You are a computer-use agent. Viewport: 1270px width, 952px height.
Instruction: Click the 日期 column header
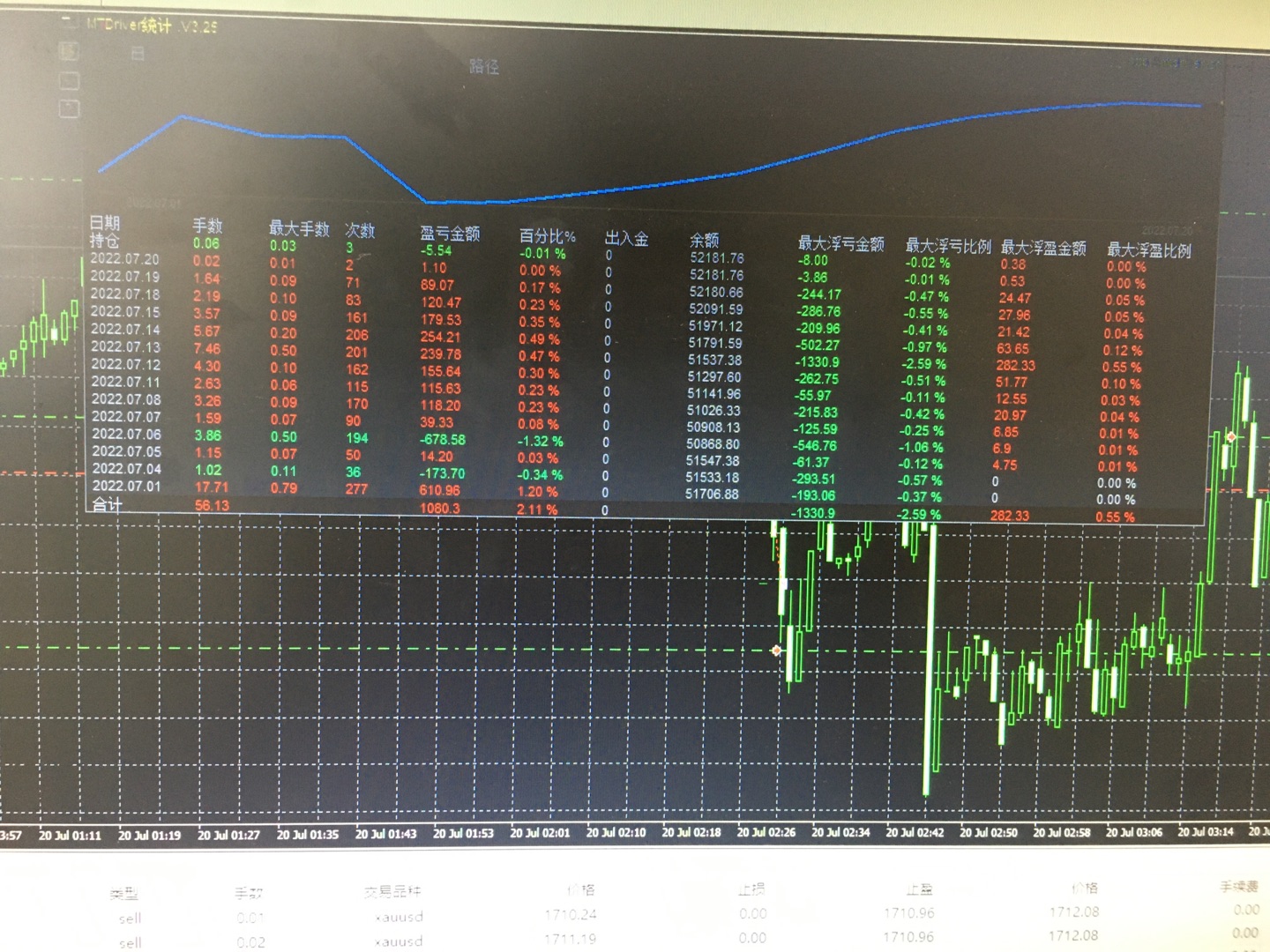[x=105, y=222]
